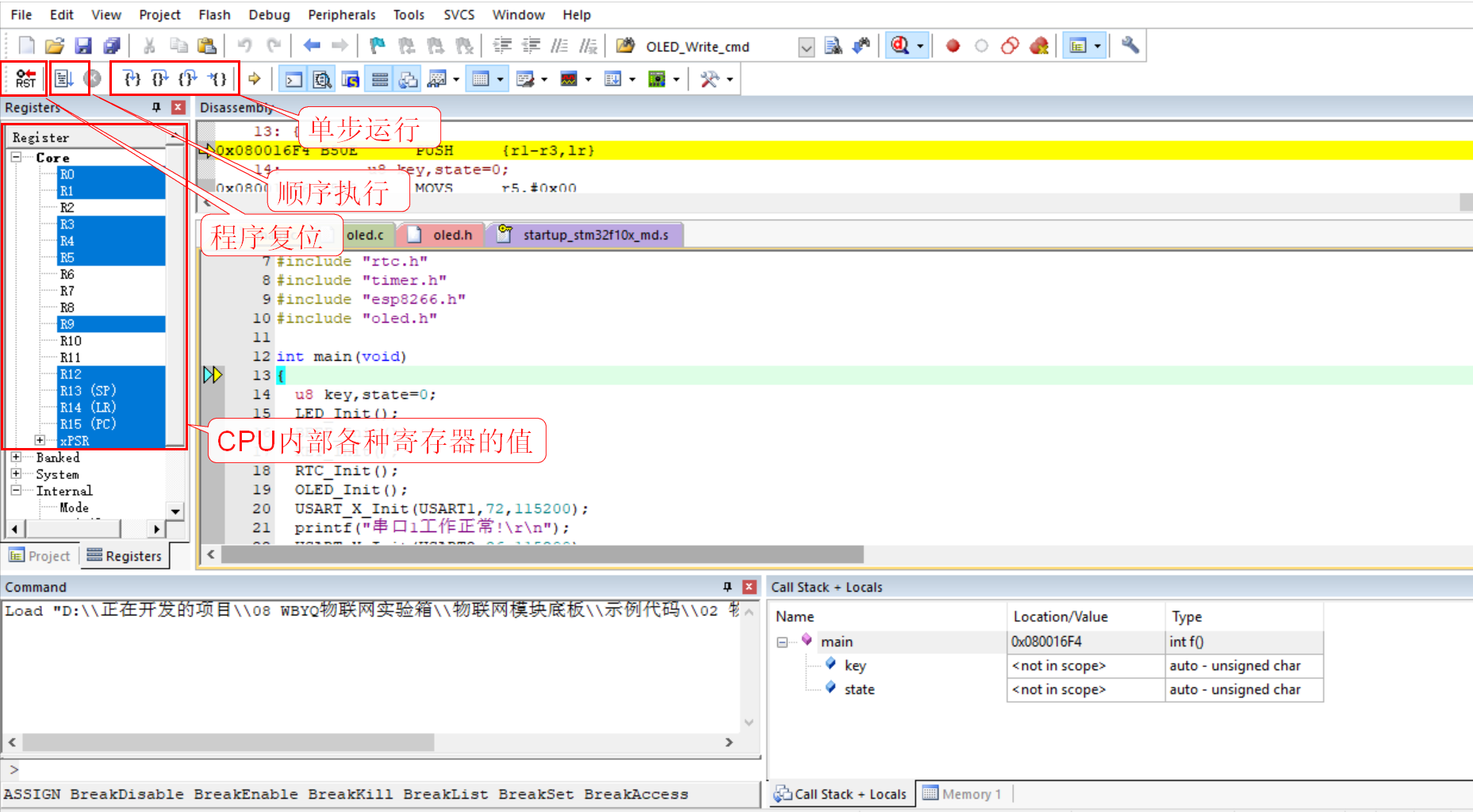1473x812 pixels.
Task: Click Run to Cursor Line icon
Action: point(217,79)
